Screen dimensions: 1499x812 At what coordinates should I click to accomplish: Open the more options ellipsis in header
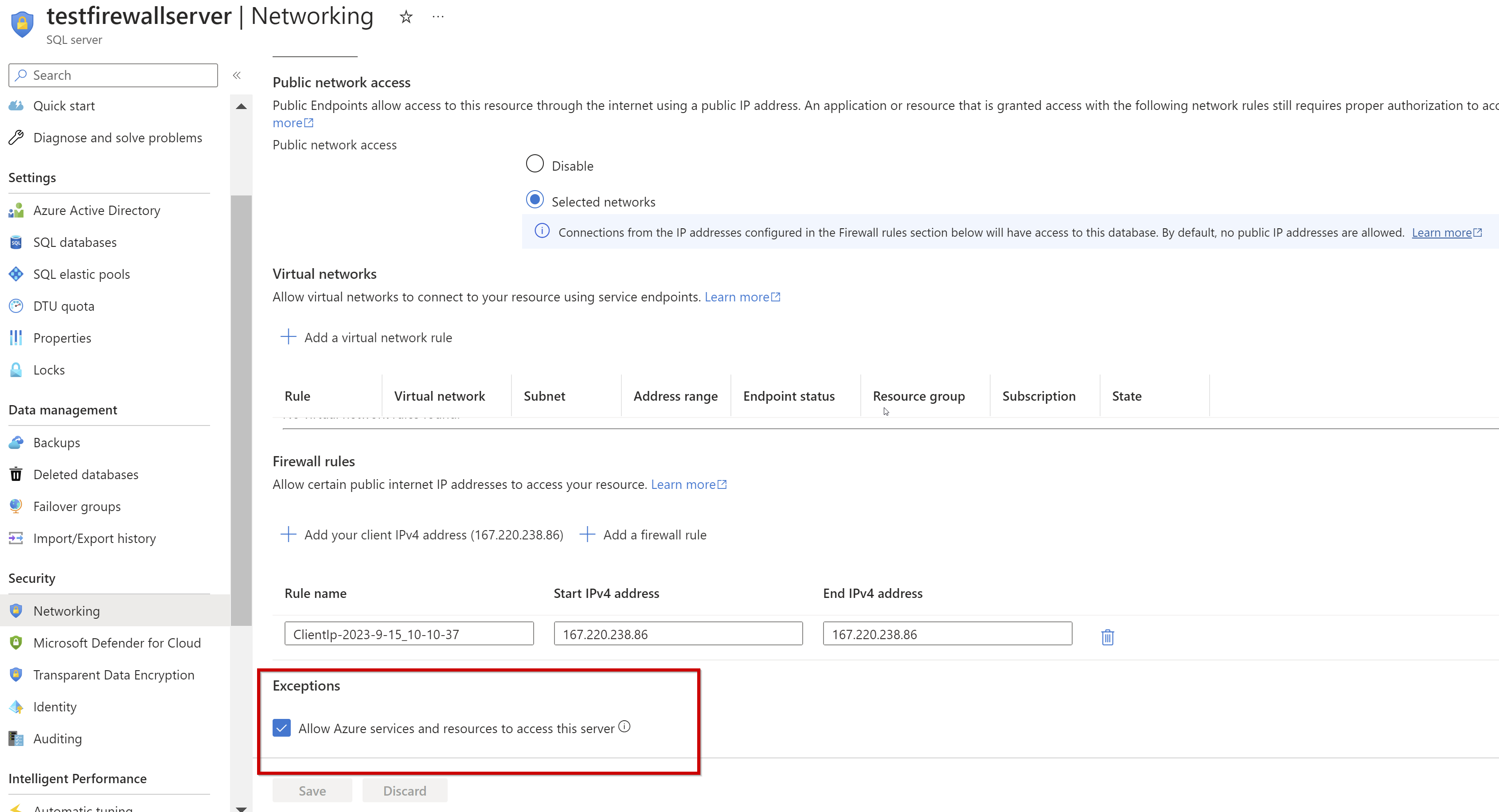click(438, 17)
